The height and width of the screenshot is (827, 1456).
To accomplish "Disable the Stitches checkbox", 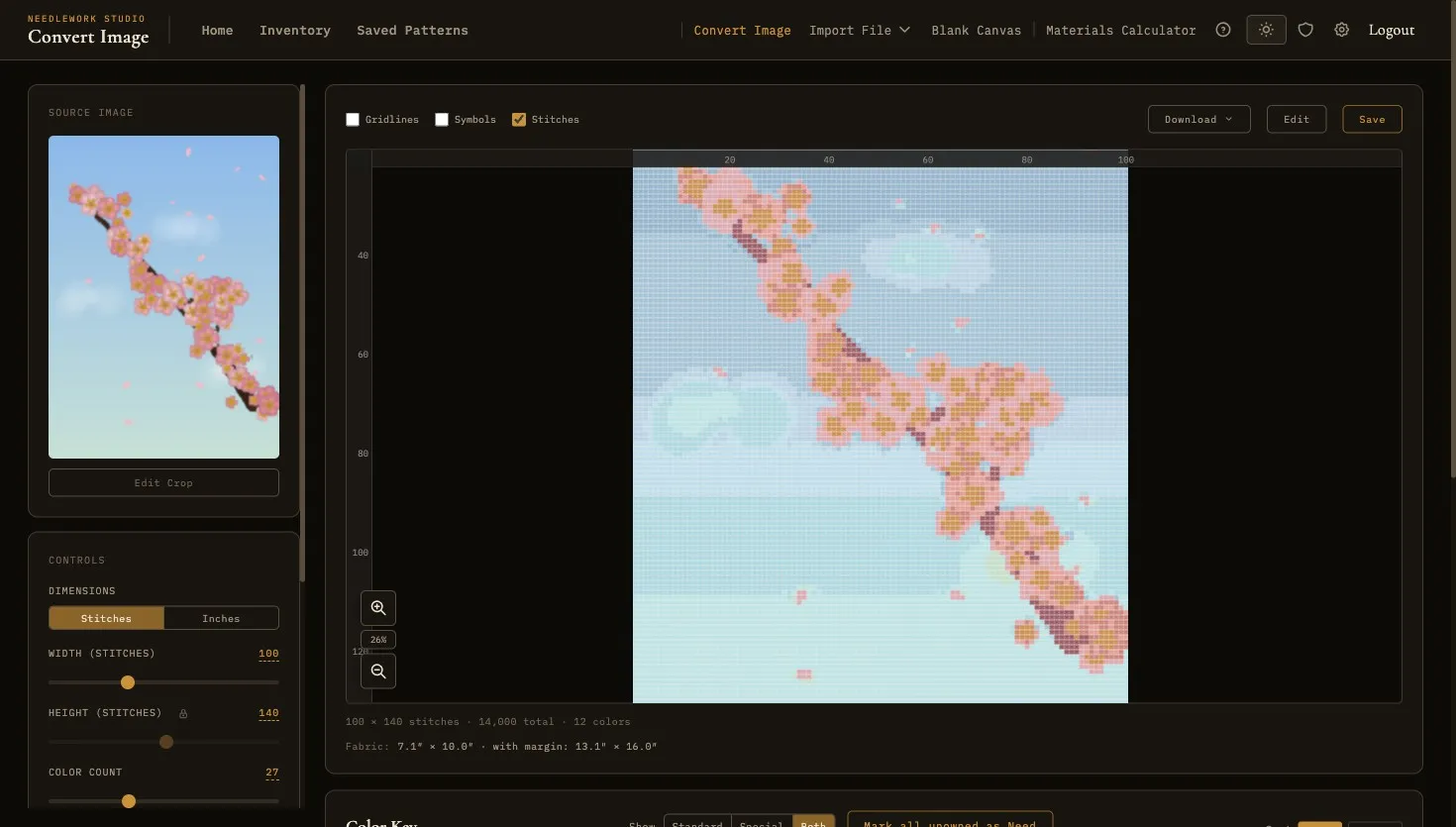I will point(519,119).
